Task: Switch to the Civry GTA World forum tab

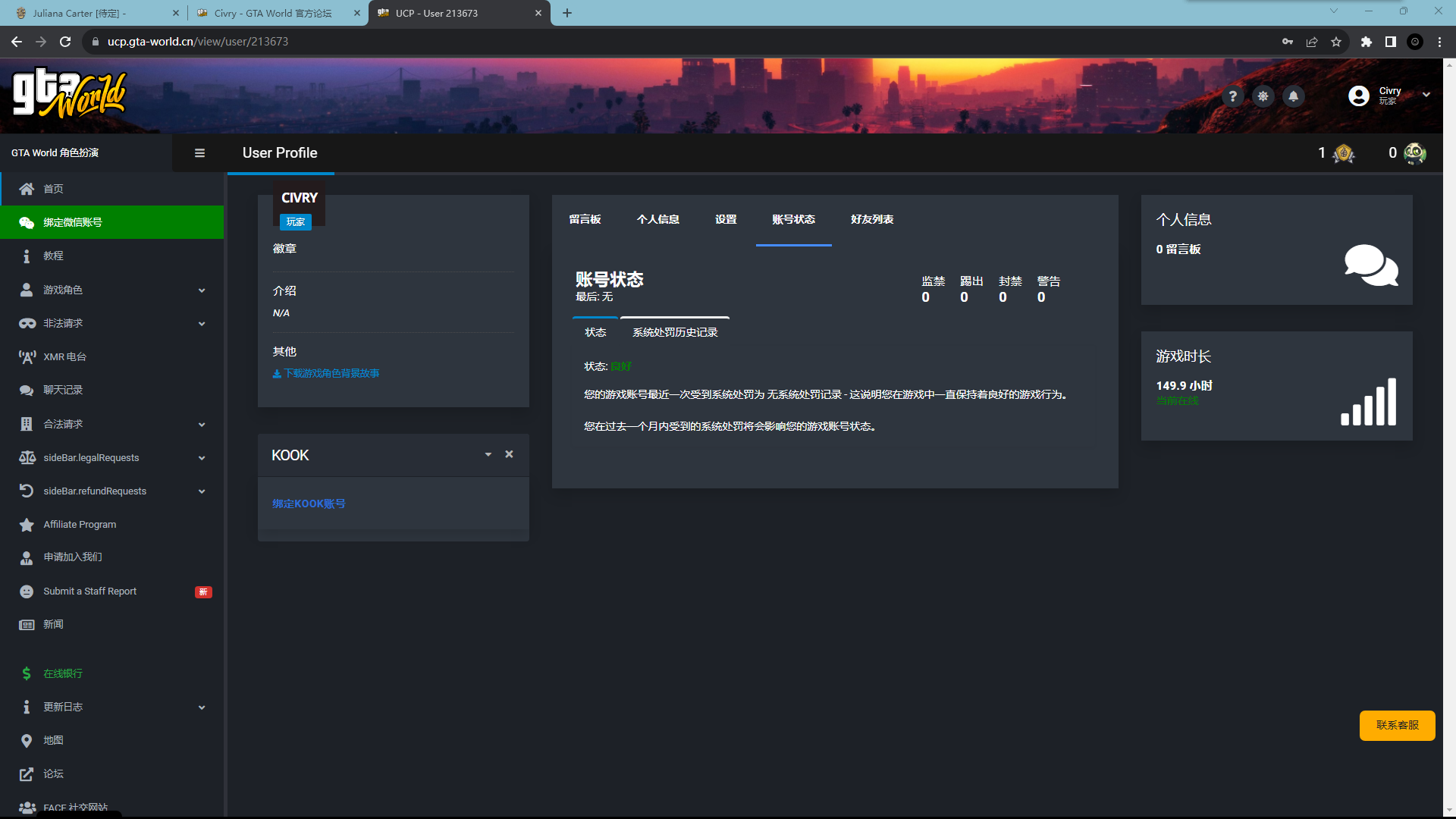Action: click(x=278, y=13)
